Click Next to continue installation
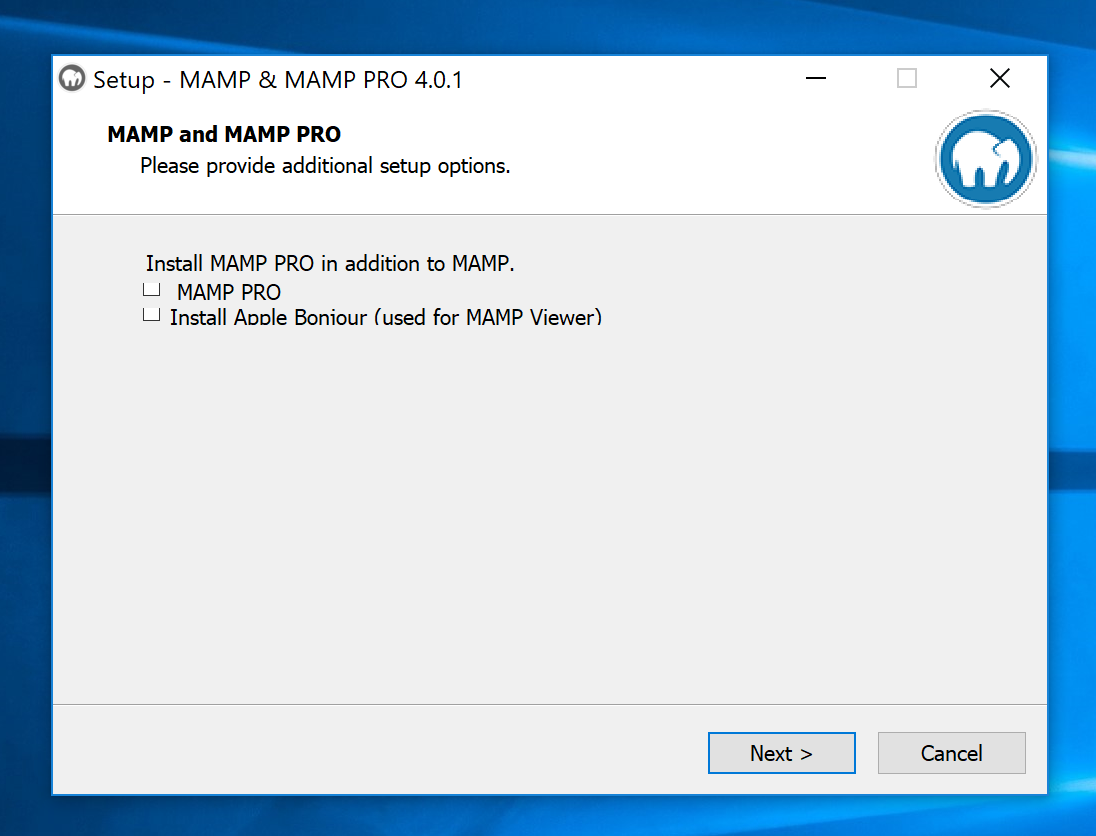The width and height of the screenshot is (1096, 836). [781, 753]
